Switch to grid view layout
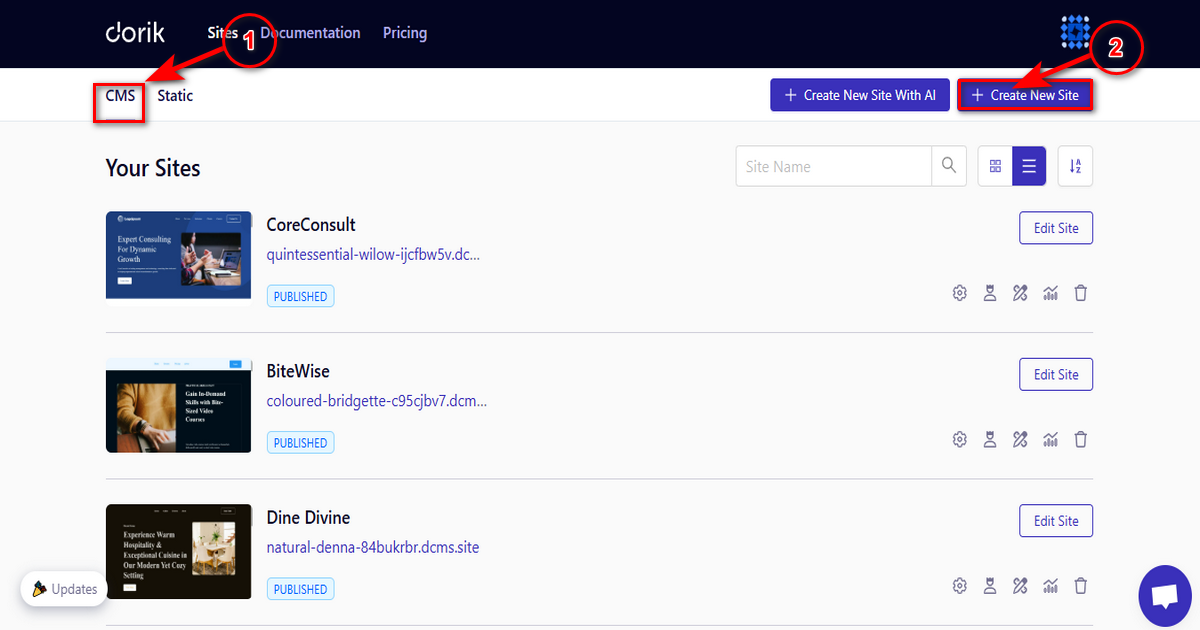Image resolution: width=1200 pixels, height=630 pixels. click(995, 166)
